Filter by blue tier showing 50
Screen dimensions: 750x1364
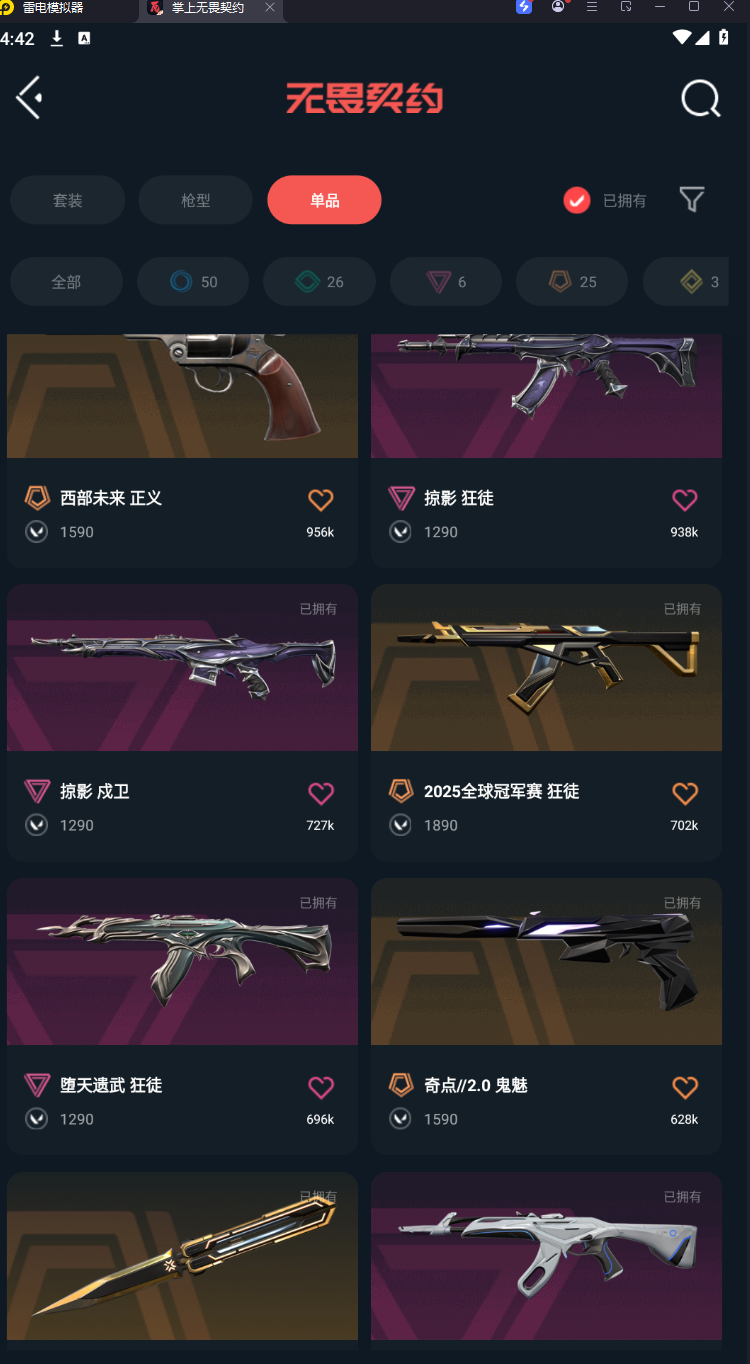pyautogui.click(x=193, y=282)
